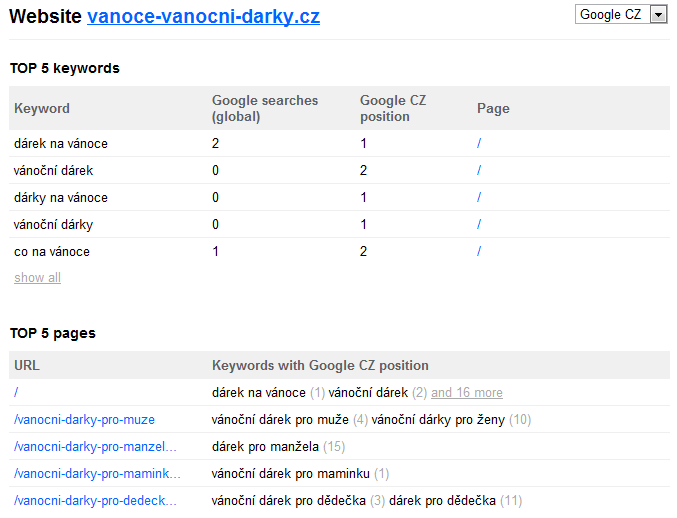Image resolution: width=677 pixels, height=518 pixels.
Task: Open the /vanocni-darky-pro-muze page link
Action: tap(84, 420)
